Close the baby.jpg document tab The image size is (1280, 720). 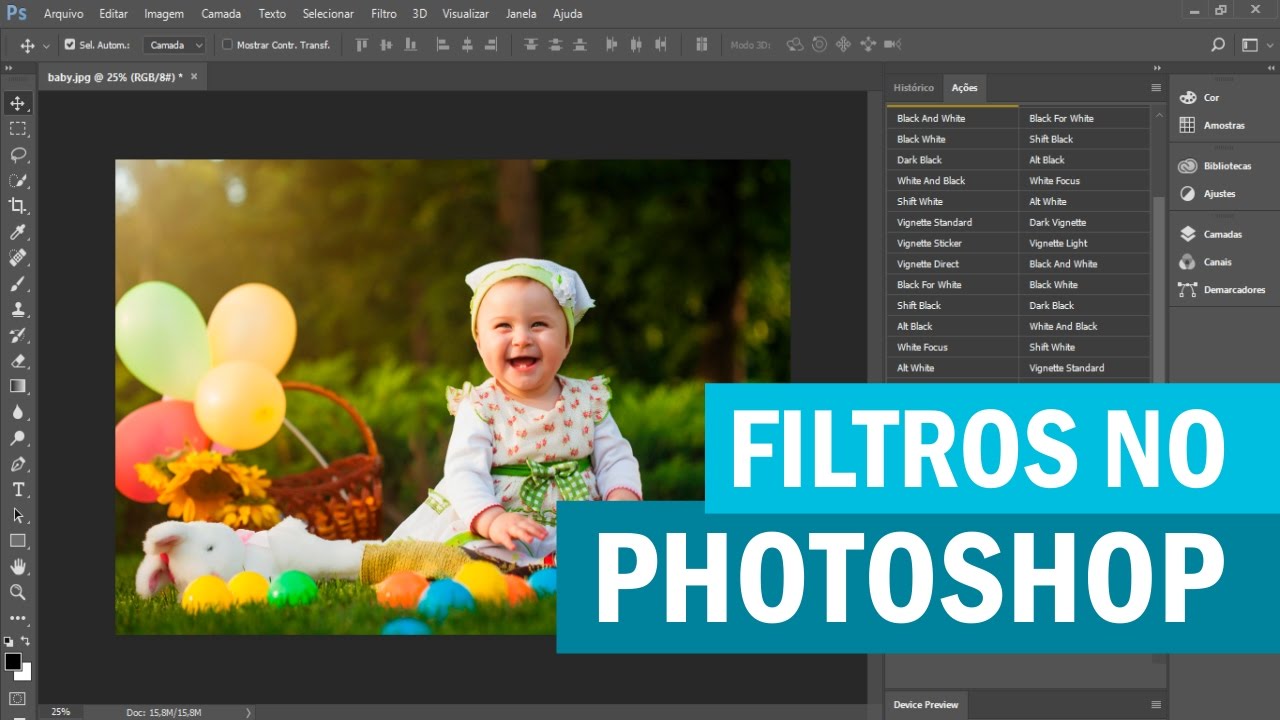[x=194, y=76]
